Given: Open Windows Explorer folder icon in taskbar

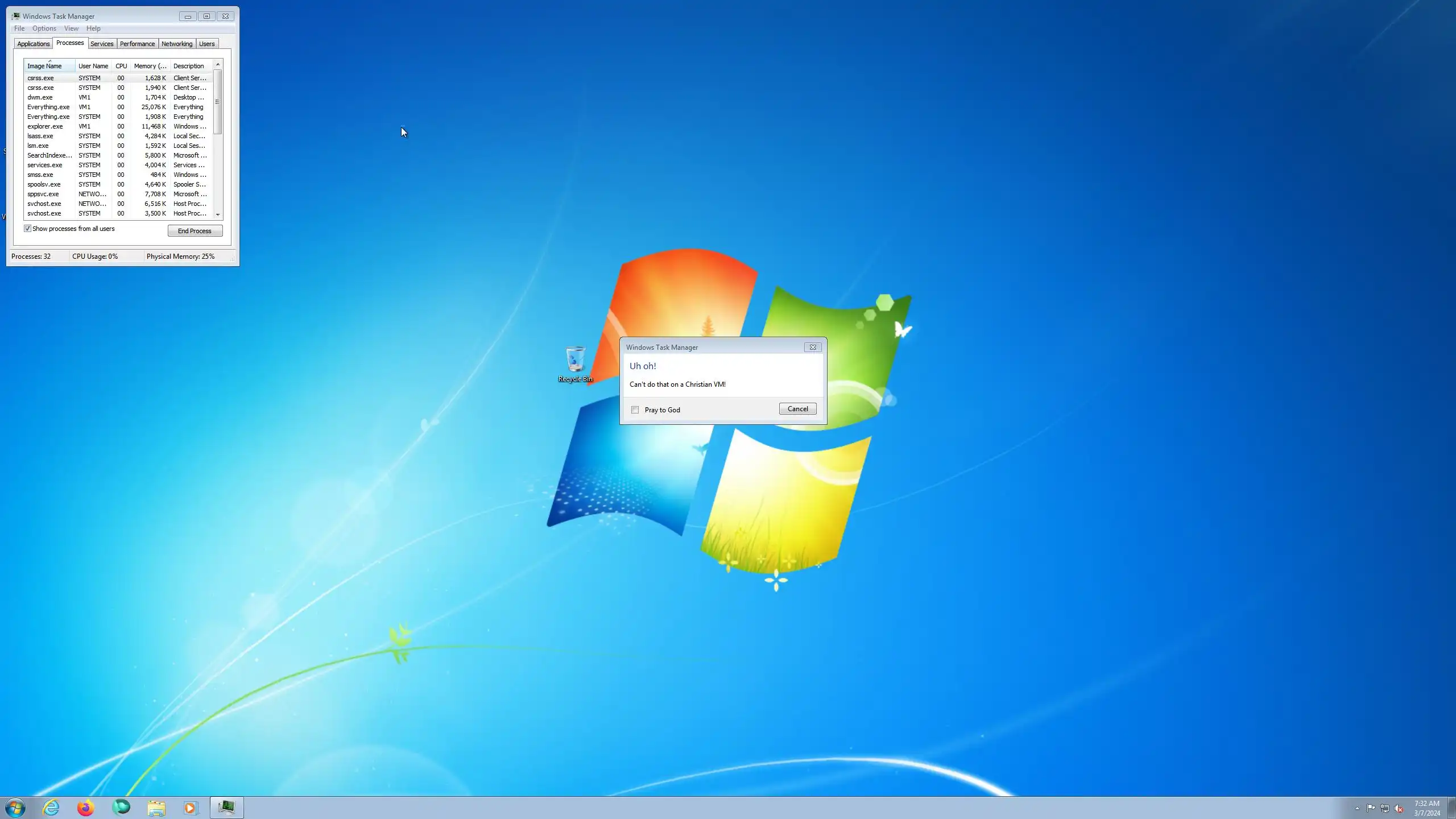Looking at the screenshot, I should 156,807.
